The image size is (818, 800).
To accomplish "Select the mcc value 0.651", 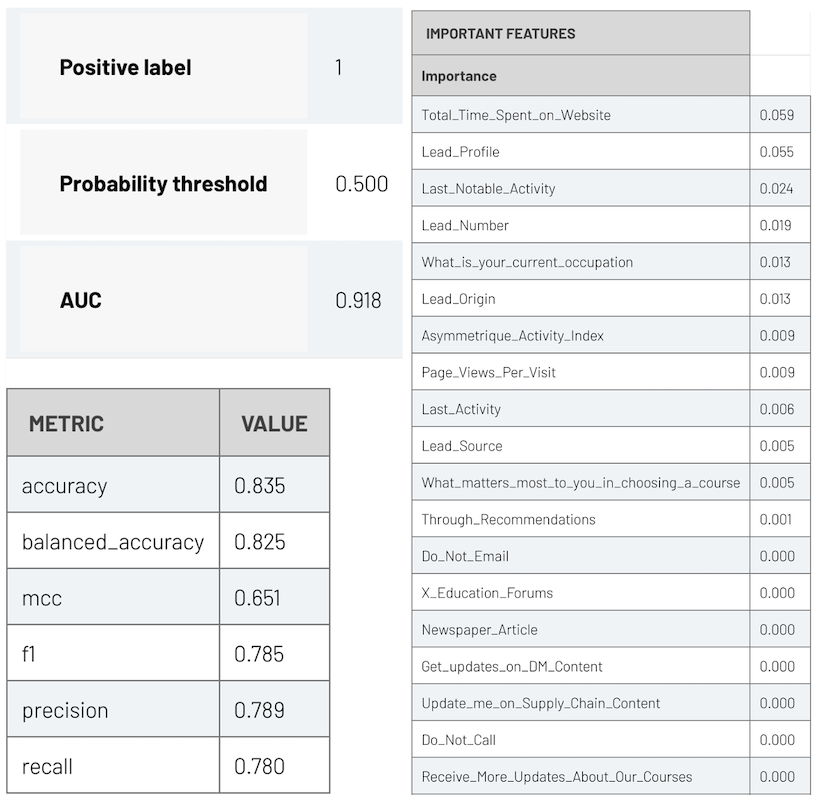I will (x=257, y=598).
